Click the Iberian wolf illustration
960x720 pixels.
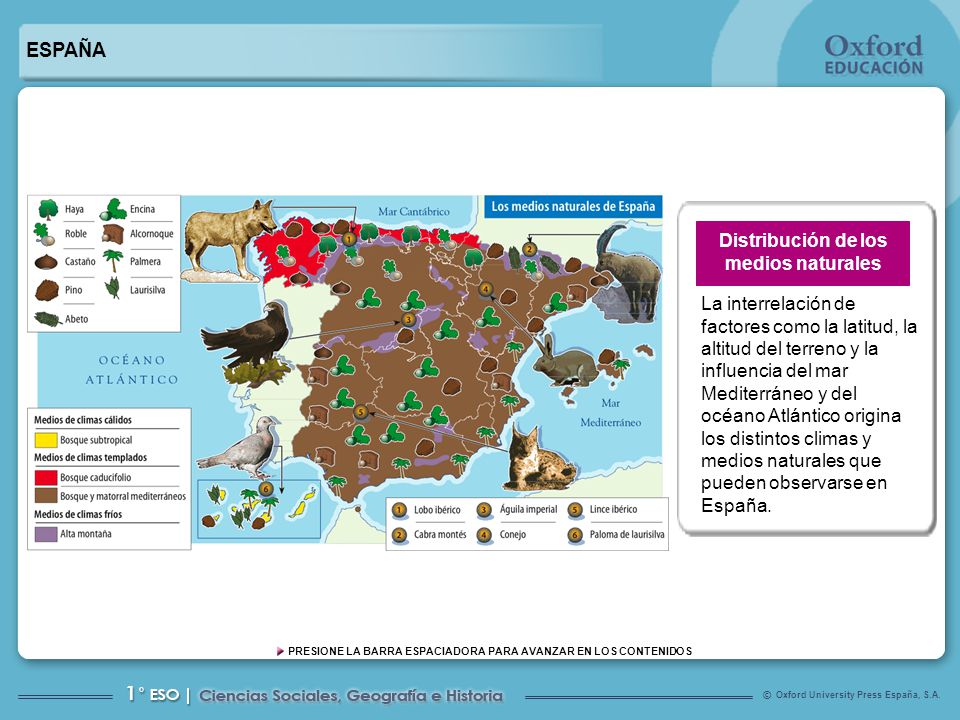[x=230, y=240]
